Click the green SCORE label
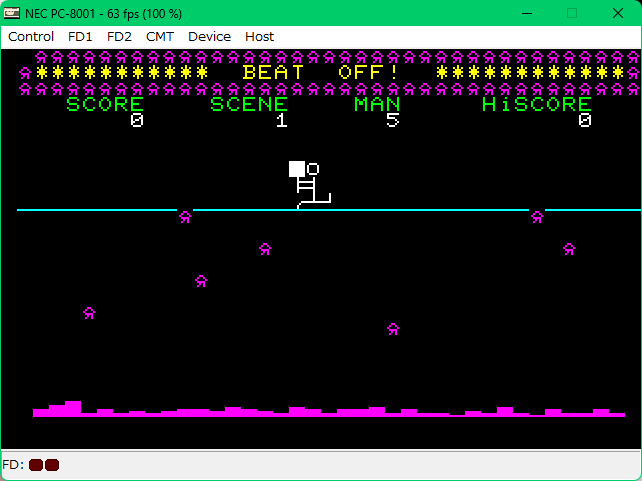The height and width of the screenshot is (481, 642). [x=105, y=104]
